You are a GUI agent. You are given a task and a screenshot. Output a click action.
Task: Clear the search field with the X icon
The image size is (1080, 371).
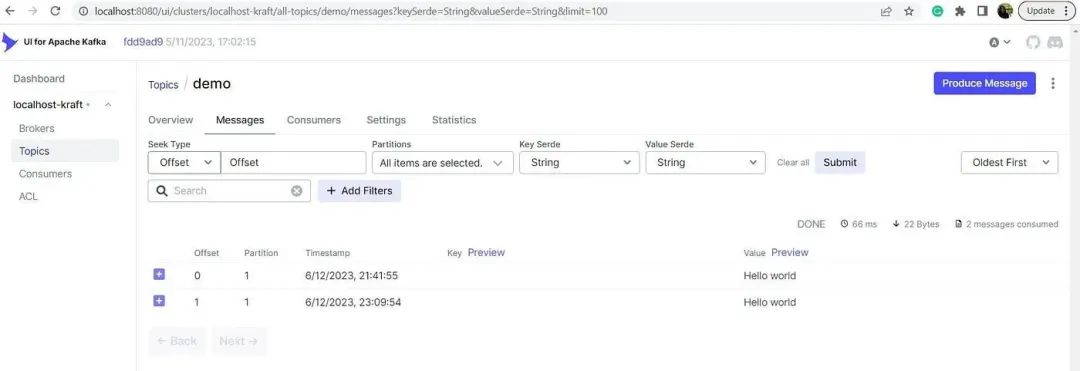(296, 191)
